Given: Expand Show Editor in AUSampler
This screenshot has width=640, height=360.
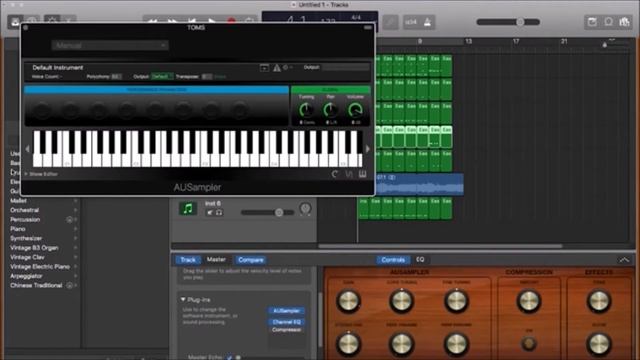Looking at the screenshot, I should [41, 174].
